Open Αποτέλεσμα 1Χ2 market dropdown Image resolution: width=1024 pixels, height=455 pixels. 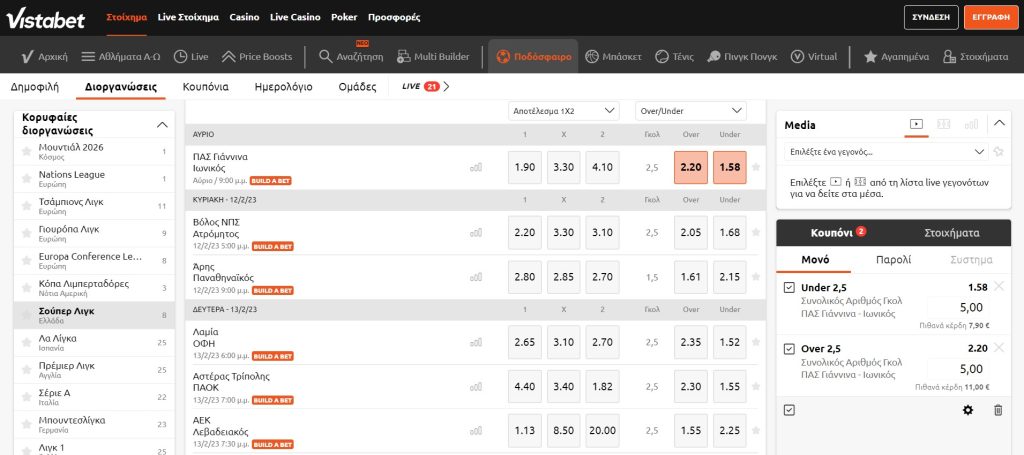564,111
